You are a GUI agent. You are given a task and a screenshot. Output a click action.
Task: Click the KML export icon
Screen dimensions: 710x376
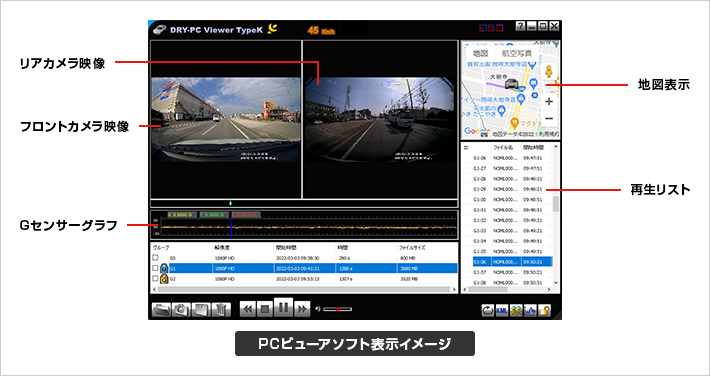(x=502, y=310)
